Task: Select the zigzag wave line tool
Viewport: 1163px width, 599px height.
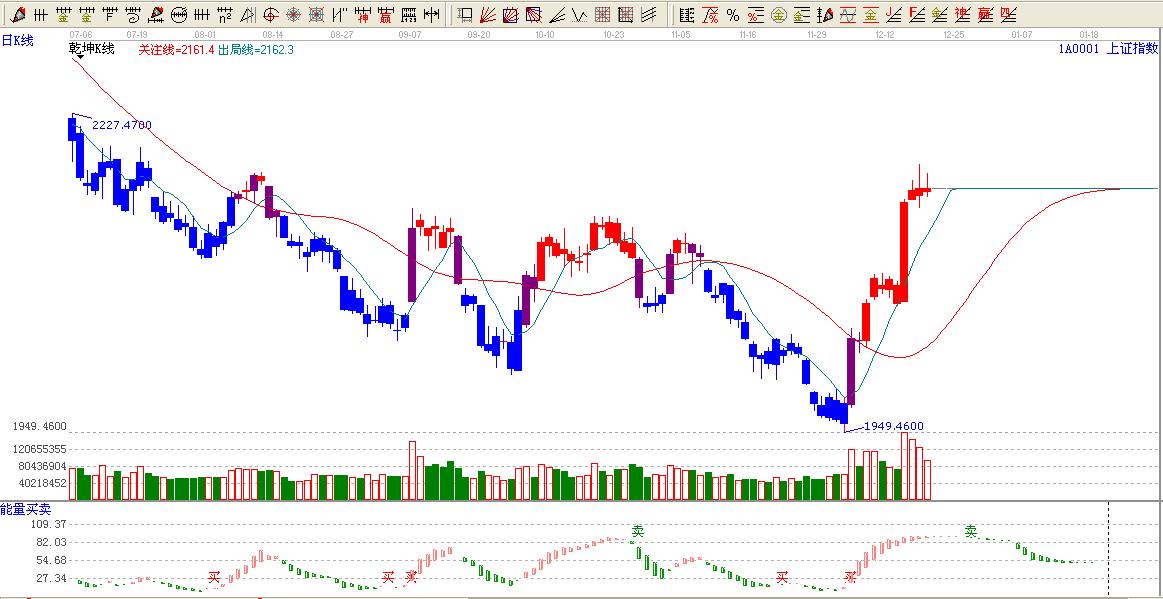Action: tap(579, 15)
